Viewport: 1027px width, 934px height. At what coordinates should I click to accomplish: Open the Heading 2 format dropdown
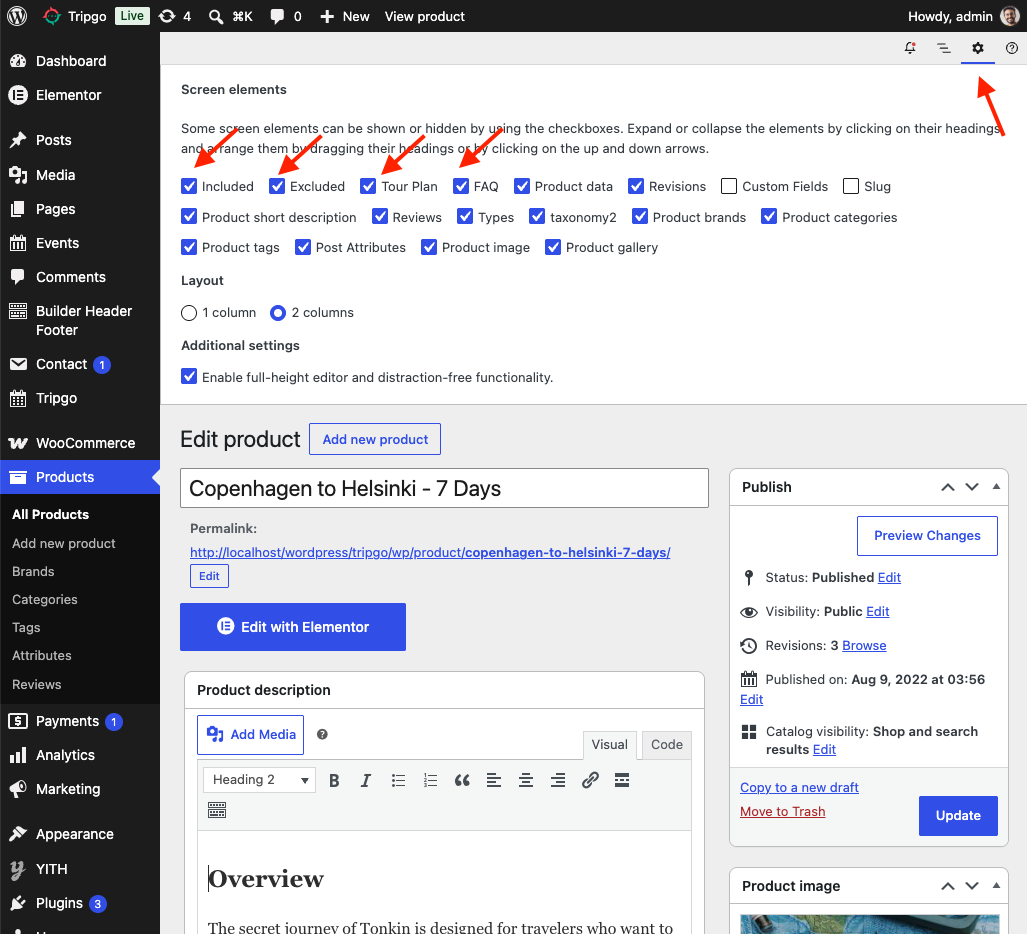[259, 780]
